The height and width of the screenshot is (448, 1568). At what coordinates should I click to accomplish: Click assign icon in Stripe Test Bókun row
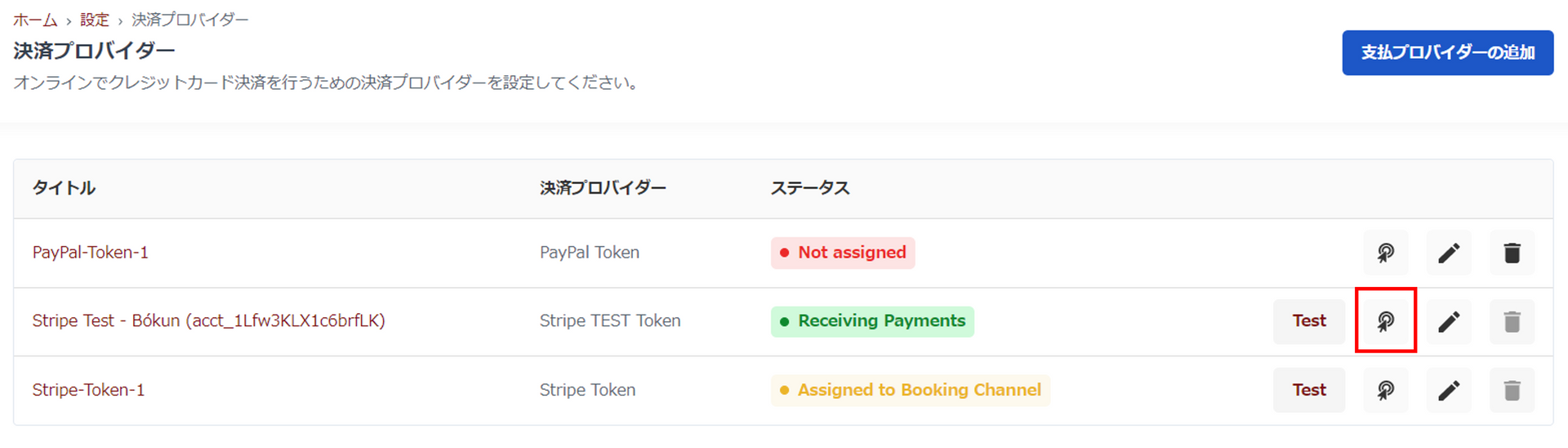[x=1385, y=321]
